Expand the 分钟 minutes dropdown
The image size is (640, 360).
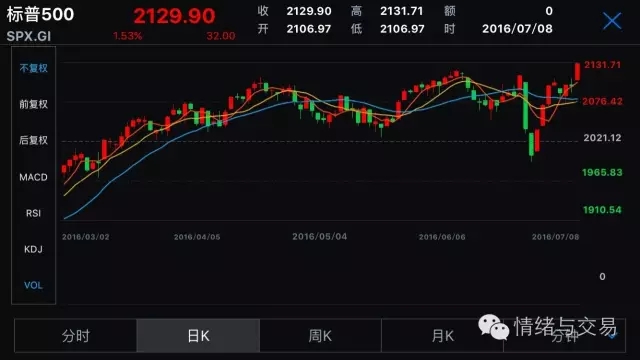(x=564, y=336)
